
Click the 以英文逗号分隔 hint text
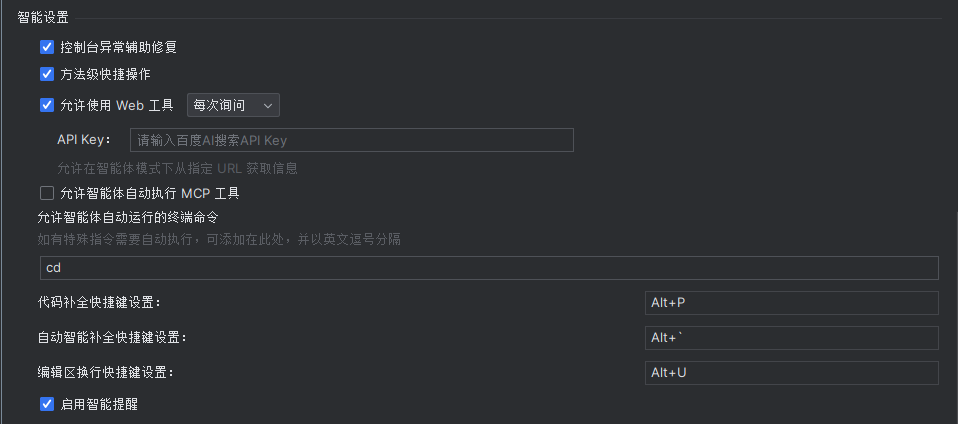[362, 239]
